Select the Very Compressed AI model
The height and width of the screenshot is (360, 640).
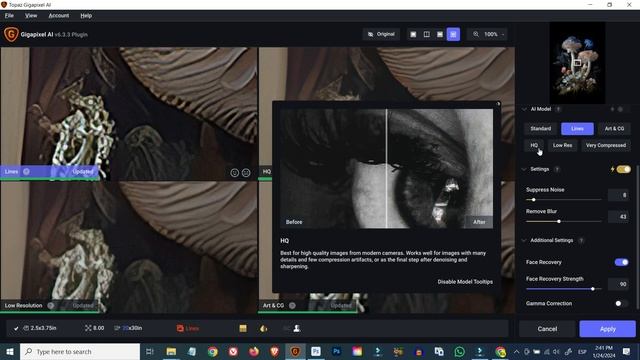click(606, 145)
